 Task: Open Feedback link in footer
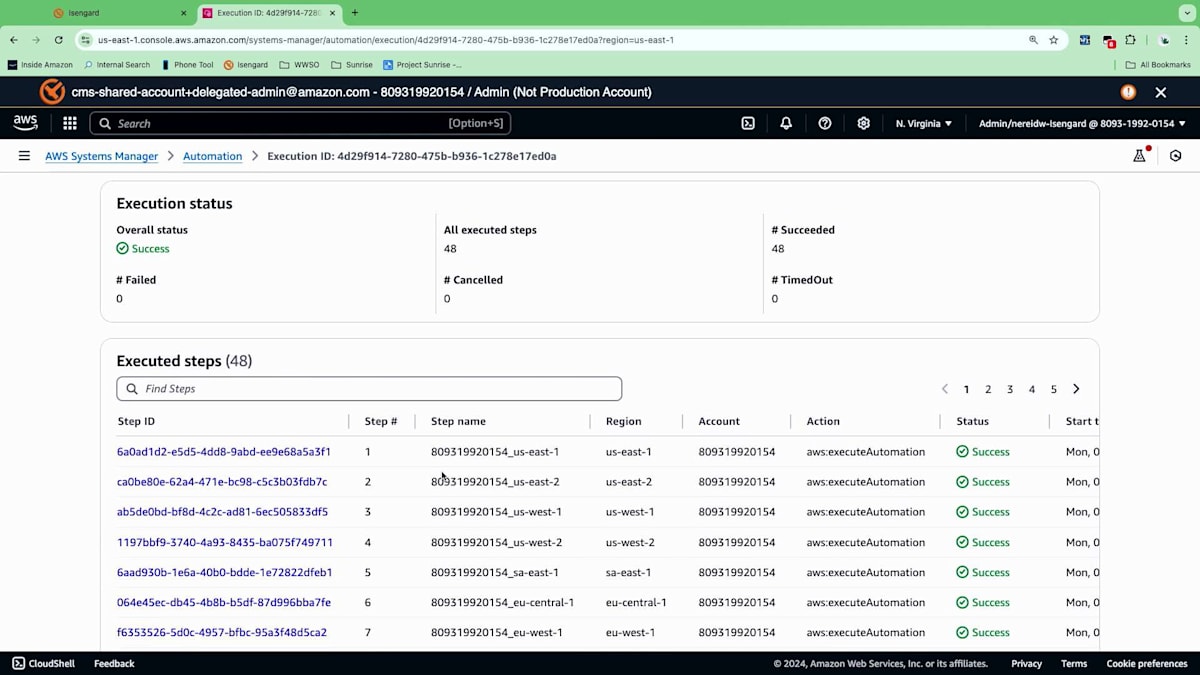[114, 663]
